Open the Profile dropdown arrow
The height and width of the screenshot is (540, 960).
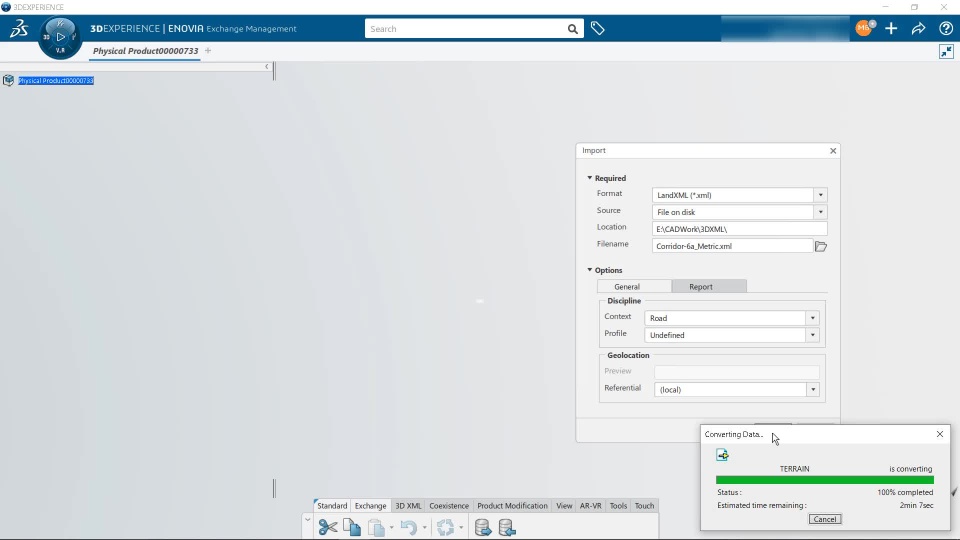click(x=812, y=336)
